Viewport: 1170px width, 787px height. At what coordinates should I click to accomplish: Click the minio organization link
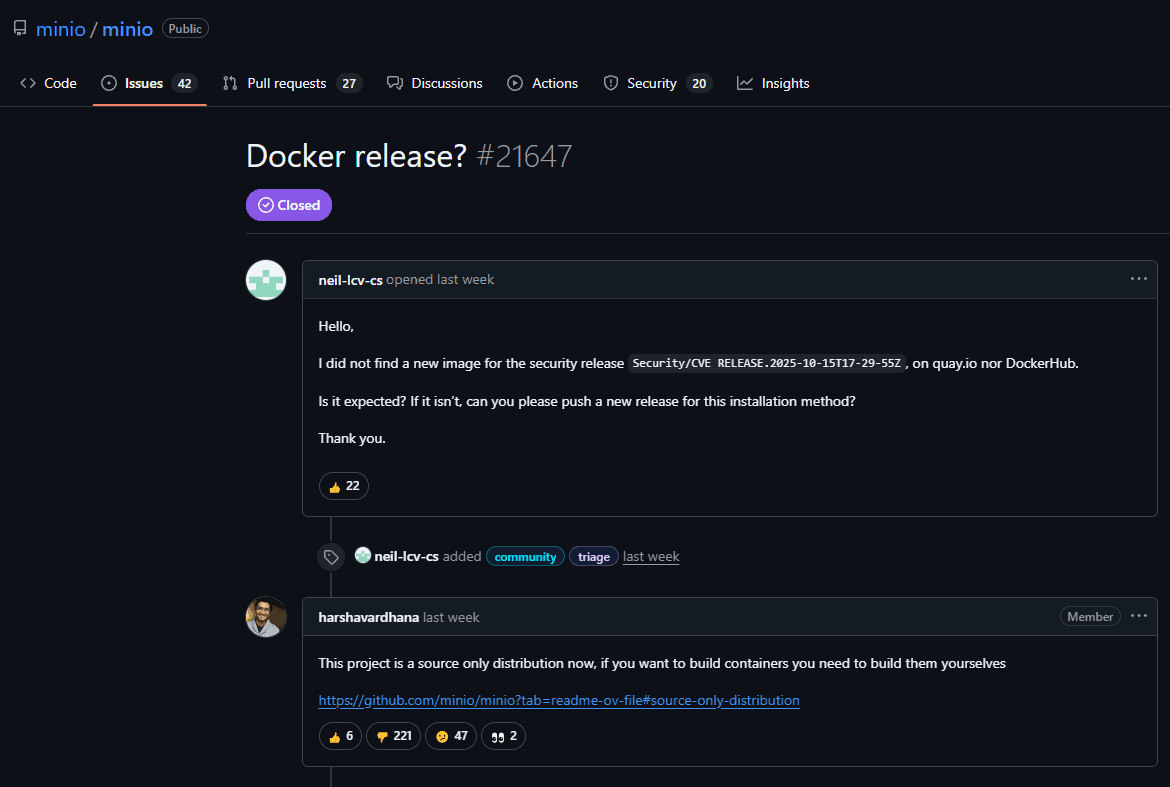[x=60, y=29]
